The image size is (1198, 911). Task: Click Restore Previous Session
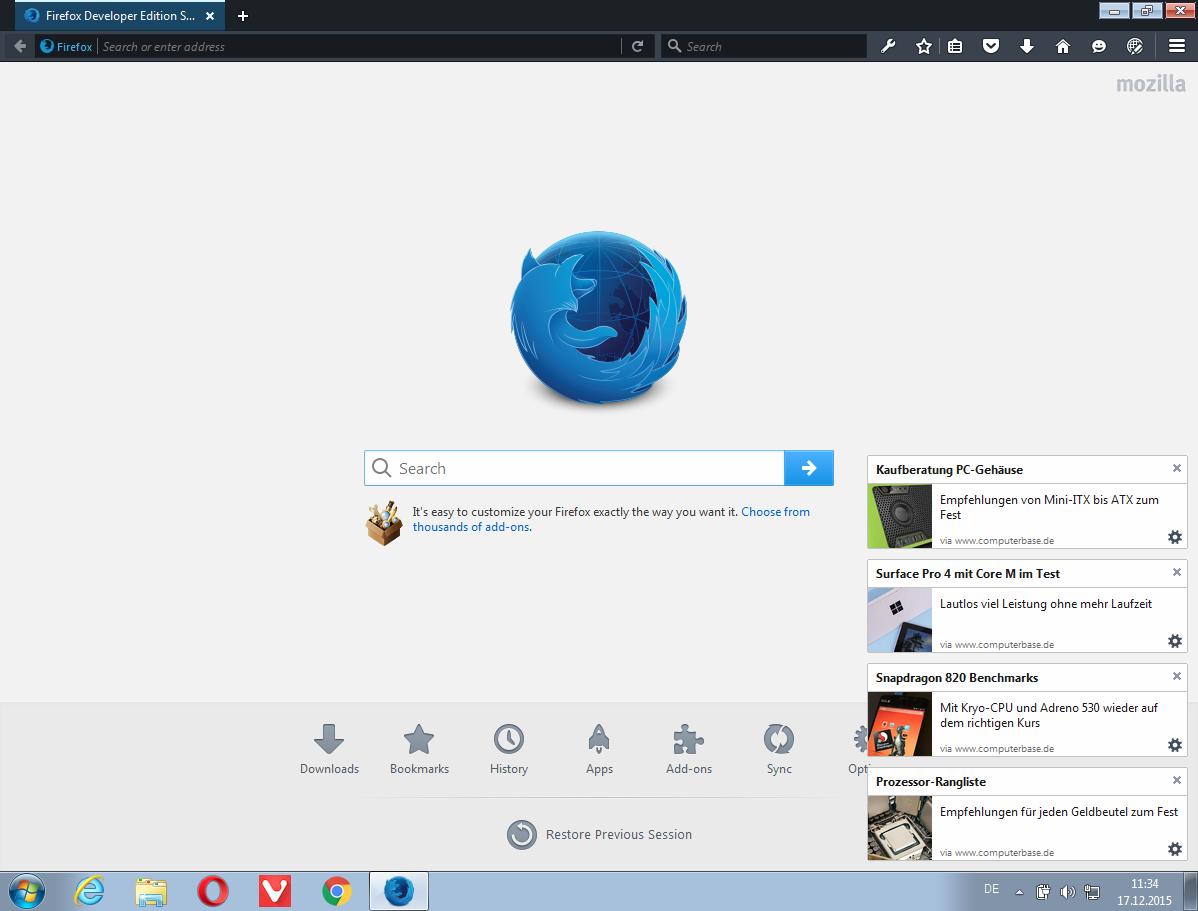coord(600,835)
